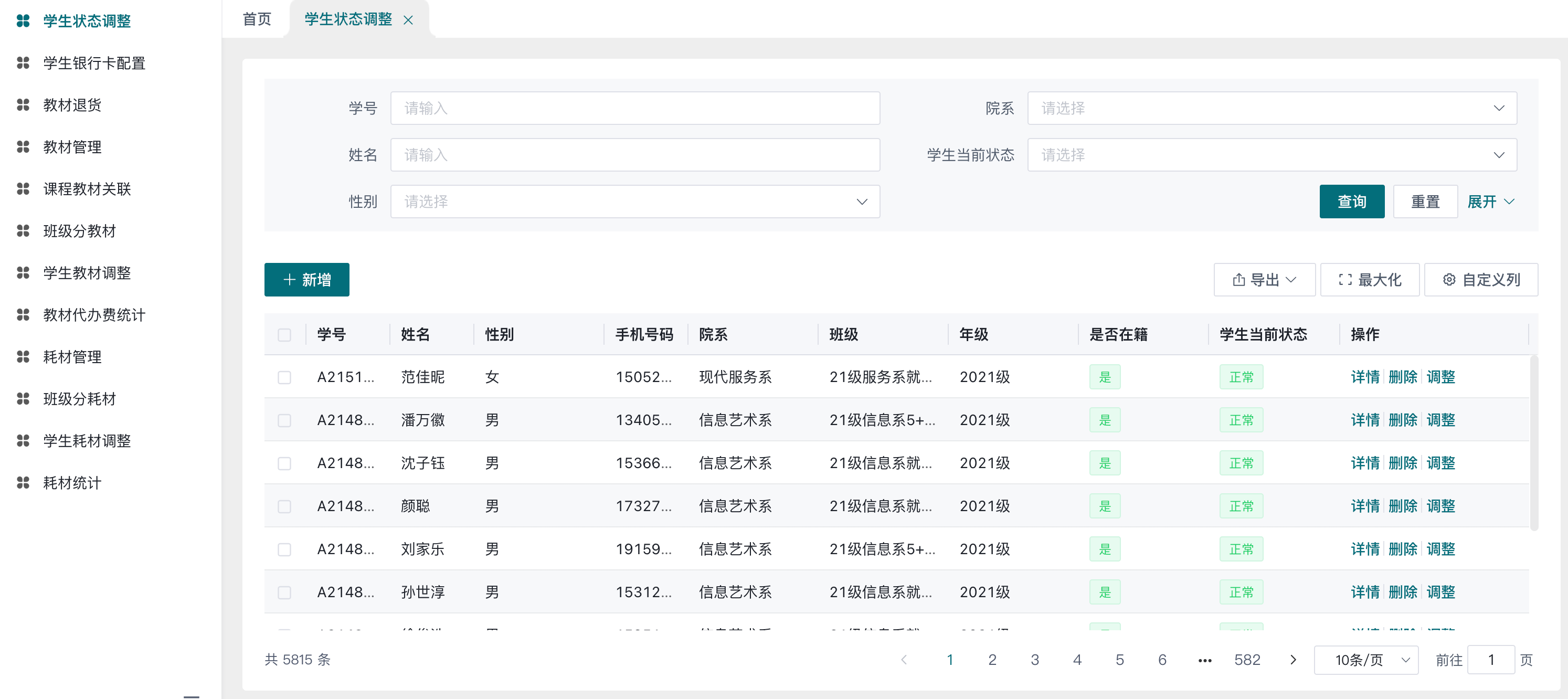Click the 学生当前状态 column header
The height and width of the screenshot is (699, 1568).
(x=1263, y=335)
